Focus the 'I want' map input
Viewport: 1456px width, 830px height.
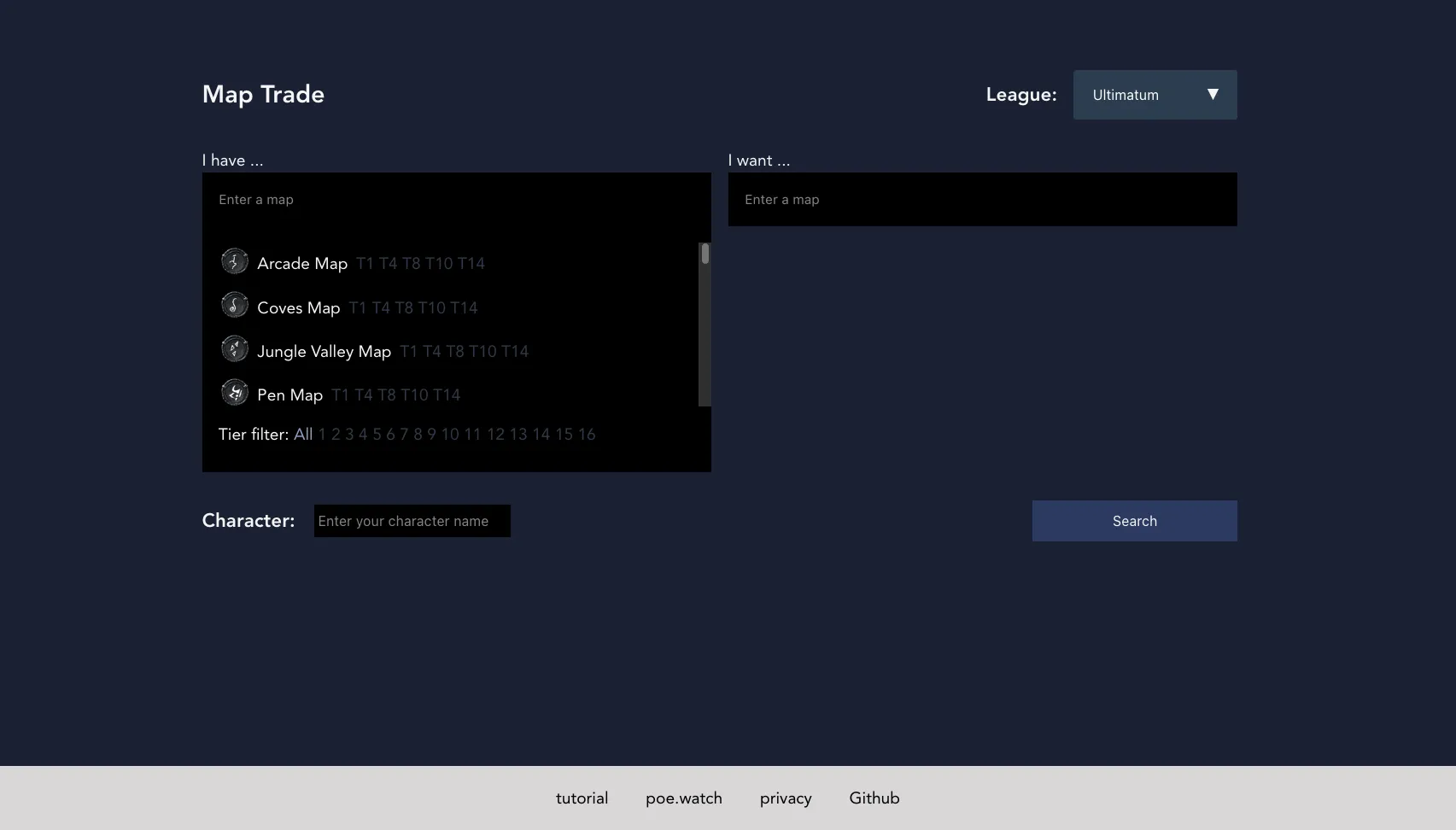coord(981,200)
